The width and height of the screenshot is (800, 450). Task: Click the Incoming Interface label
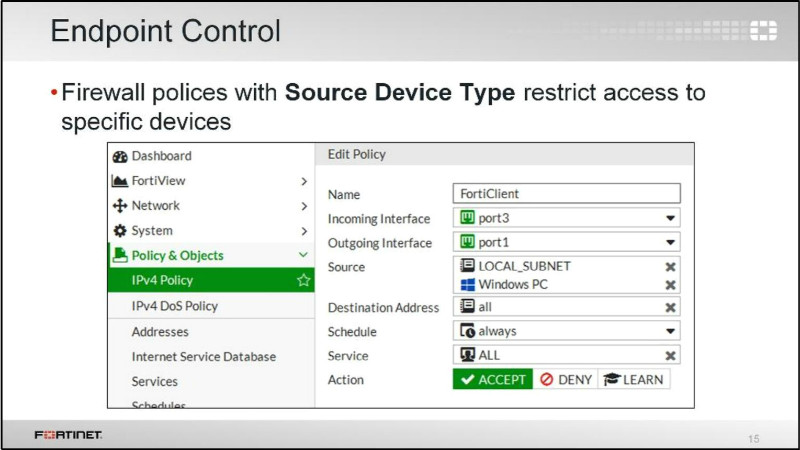(379, 219)
